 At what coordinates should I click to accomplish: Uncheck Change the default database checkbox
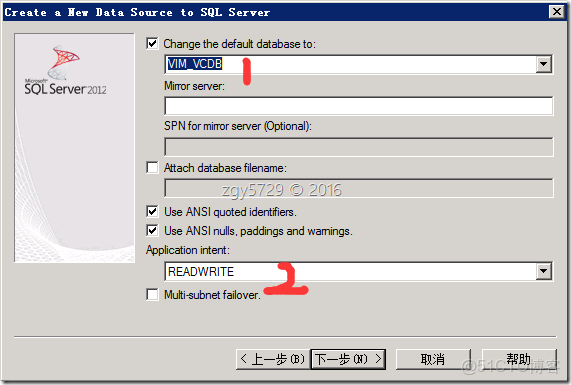(152, 44)
